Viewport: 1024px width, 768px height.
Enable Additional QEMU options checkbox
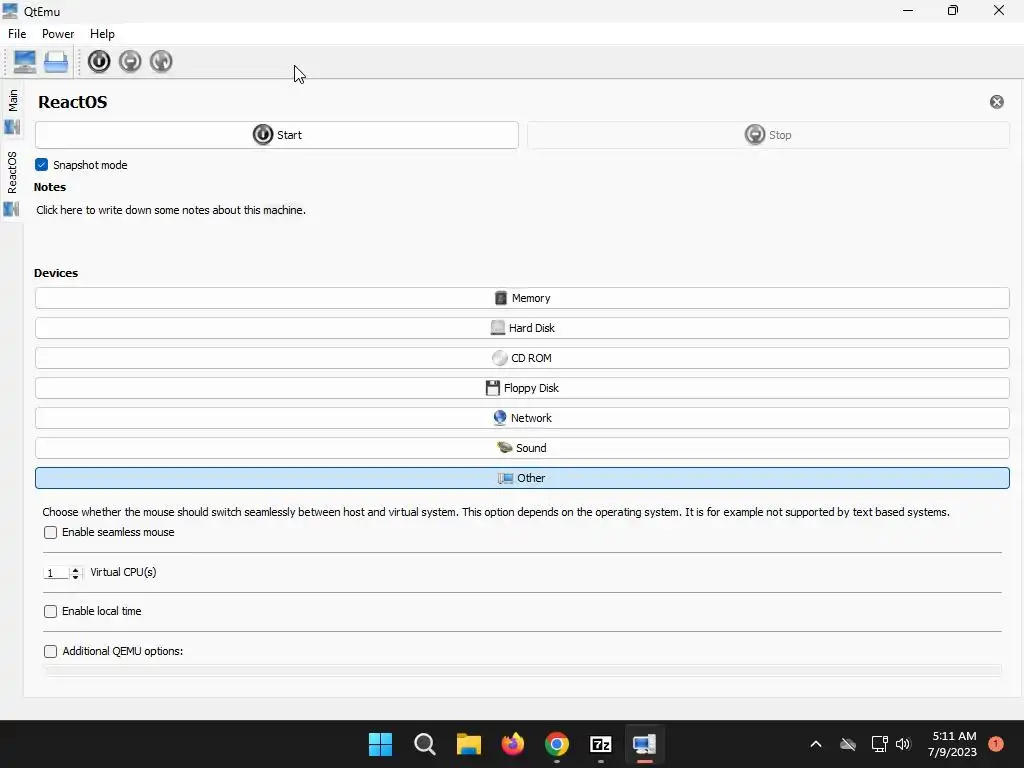50,651
